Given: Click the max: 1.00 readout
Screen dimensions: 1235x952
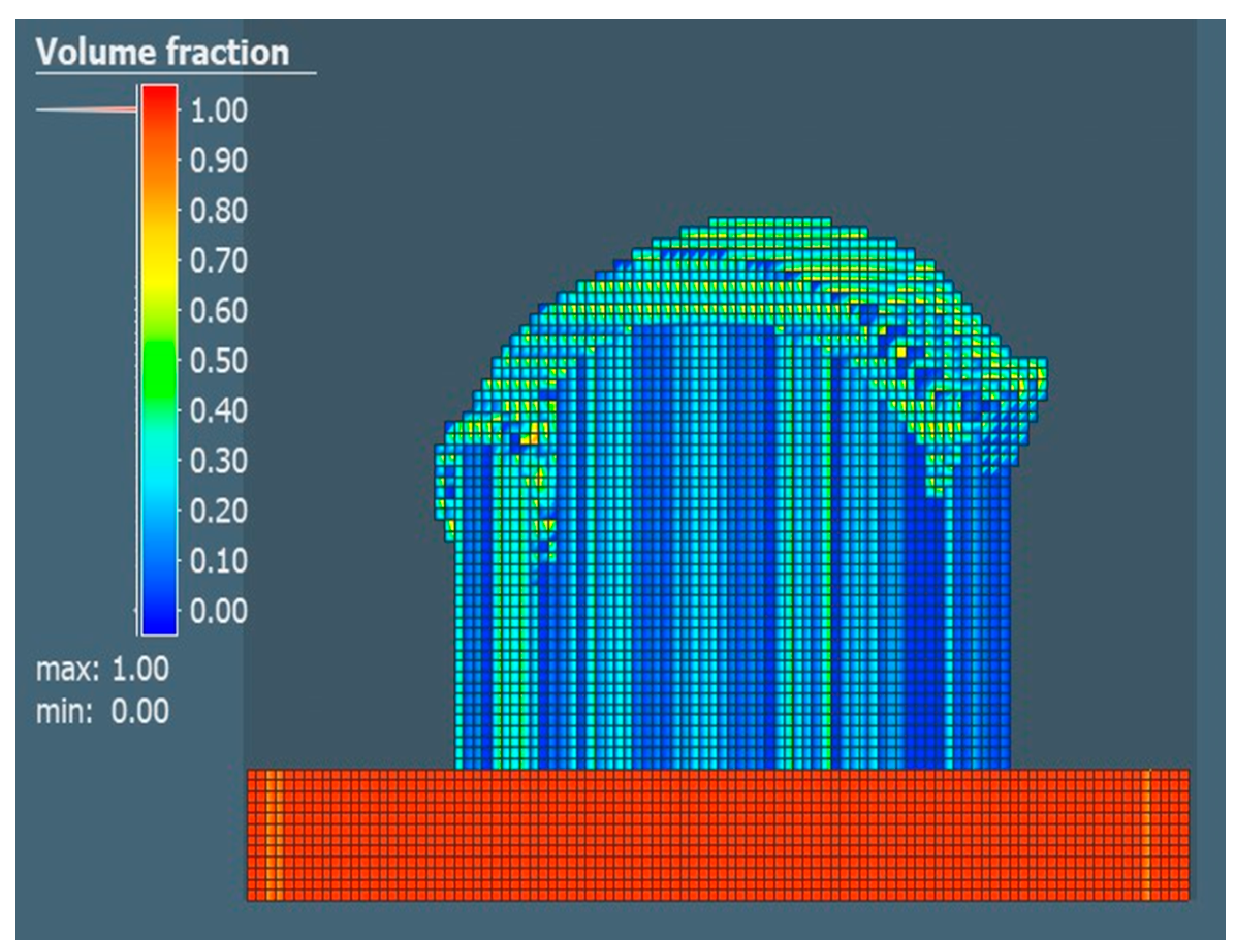Looking at the screenshot, I should pyautogui.click(x=102, y=669).
